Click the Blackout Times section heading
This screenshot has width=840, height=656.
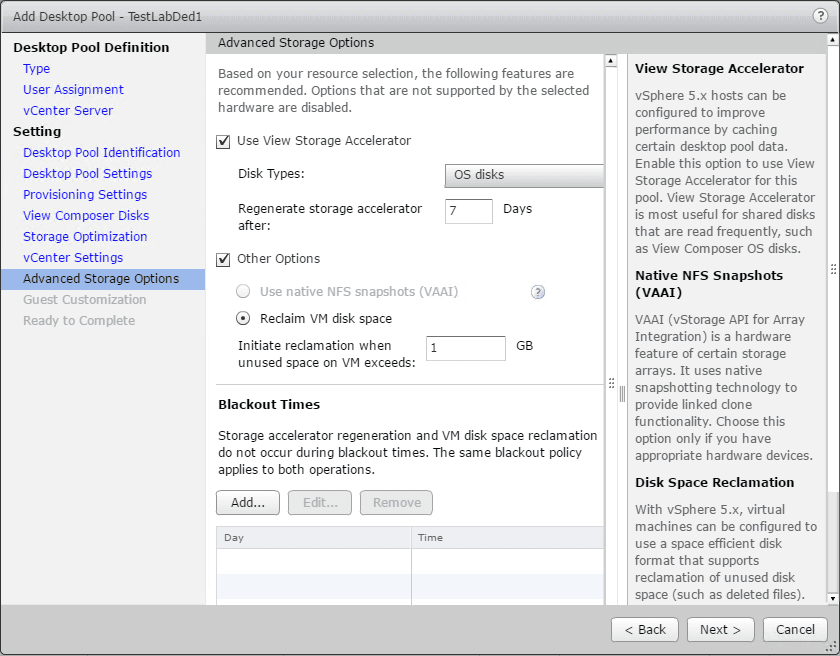(x=269, y=404)
